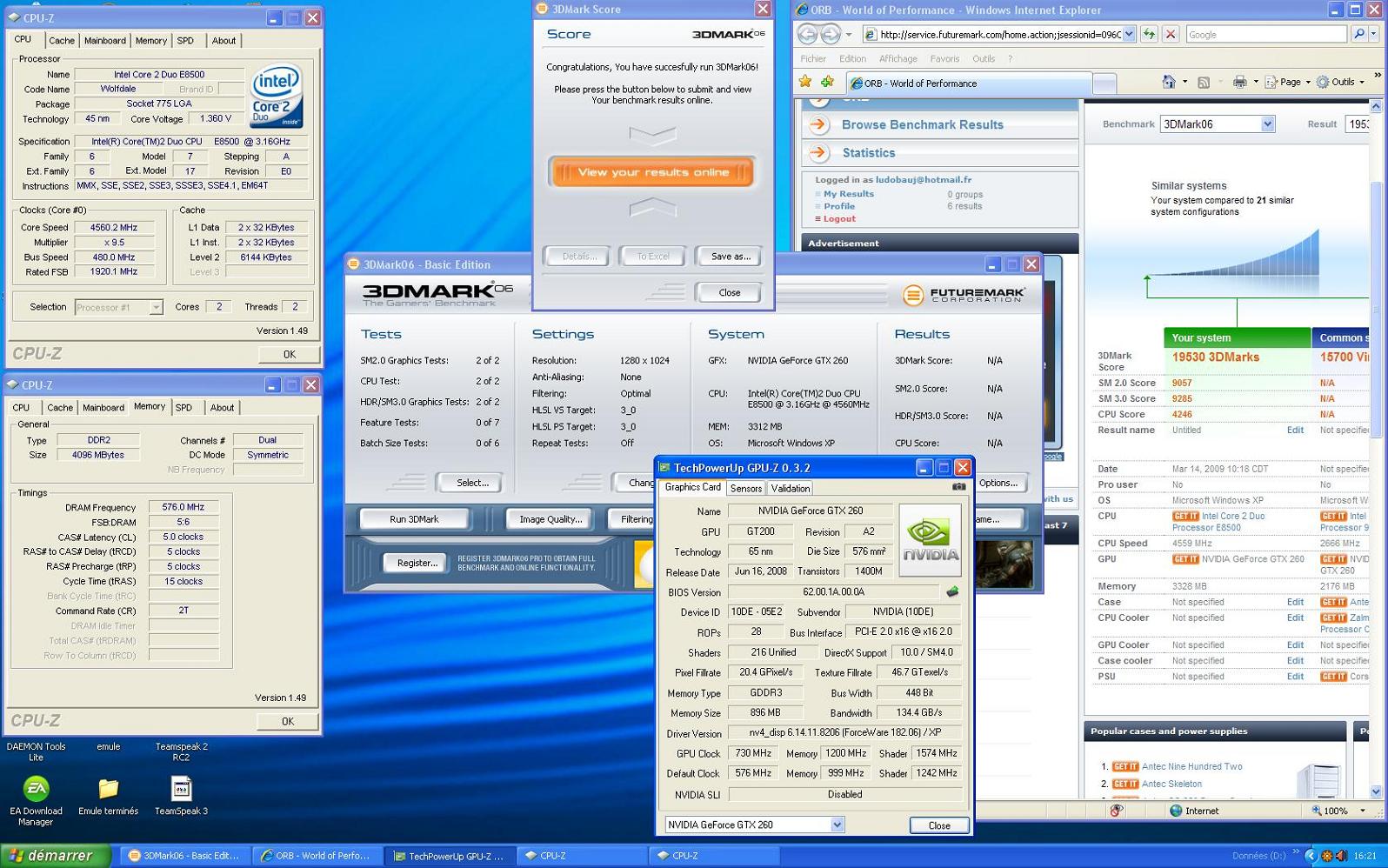Switch to the Mainboard tab in top CPU-Z

click(x=105, y=40)
